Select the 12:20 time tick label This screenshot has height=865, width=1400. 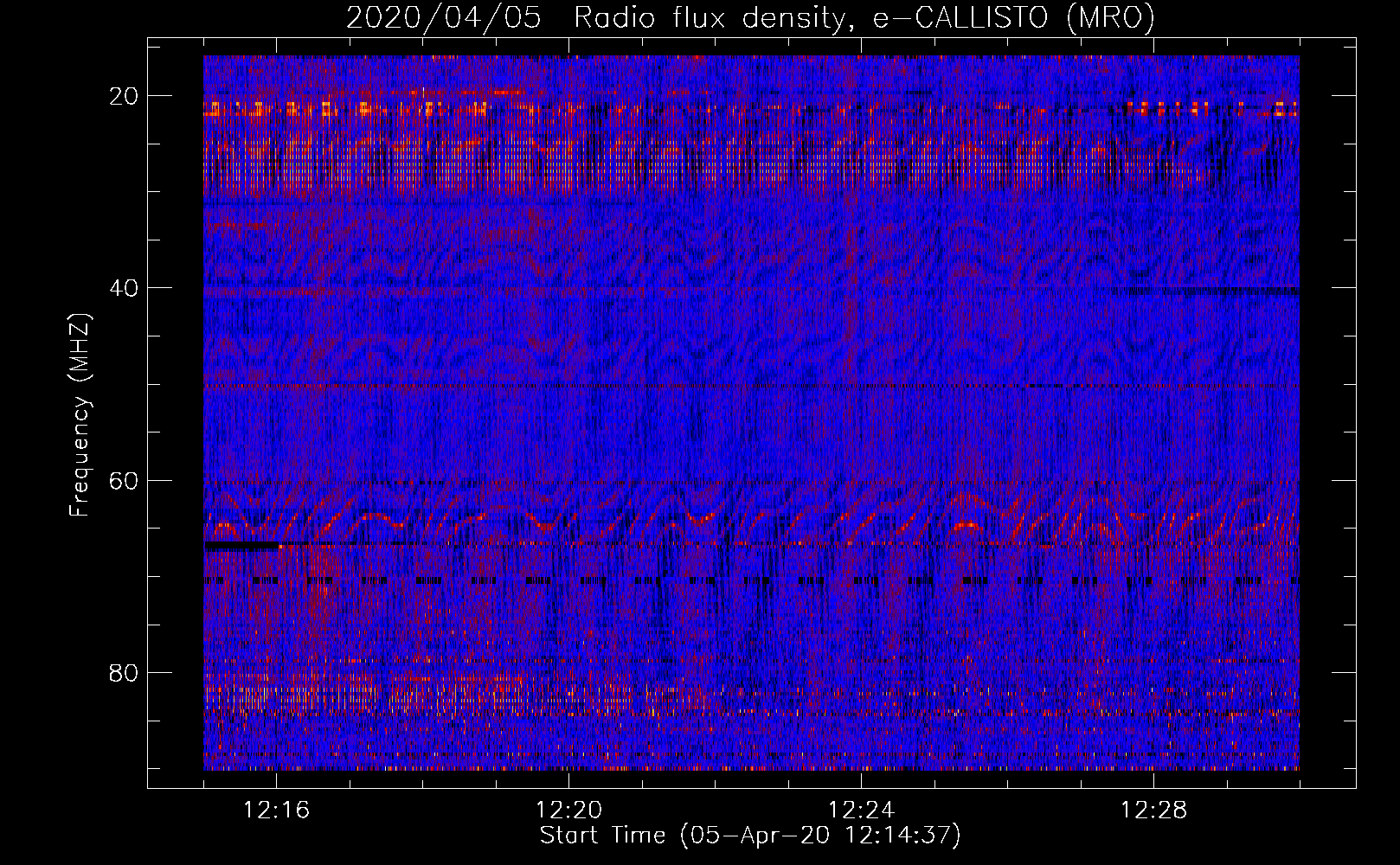(x=568, y=811)
